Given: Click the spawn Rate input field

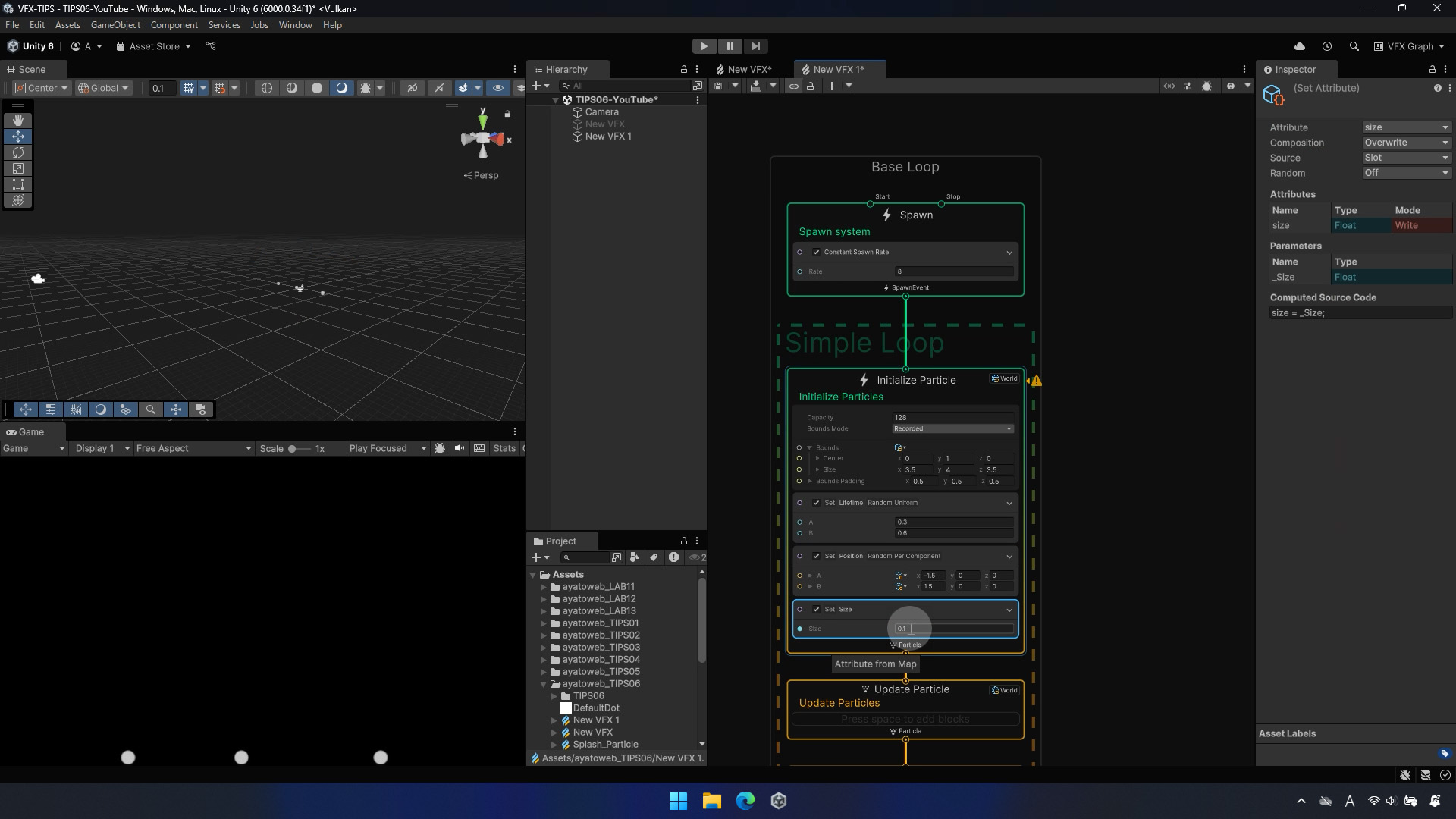Looking at the screenshot, I should [x=953, y=271].
